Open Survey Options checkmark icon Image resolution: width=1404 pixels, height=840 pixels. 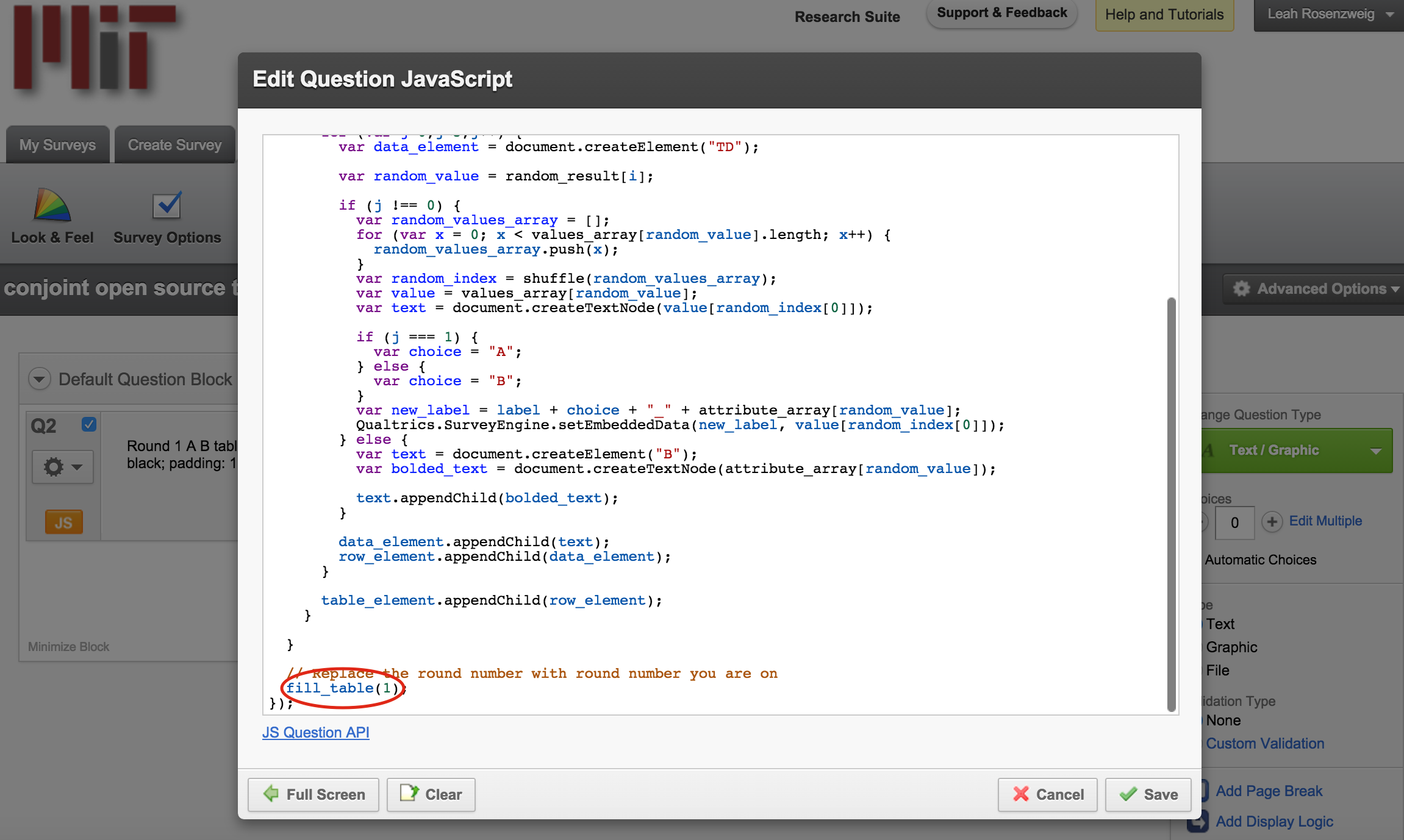(167, 205)
